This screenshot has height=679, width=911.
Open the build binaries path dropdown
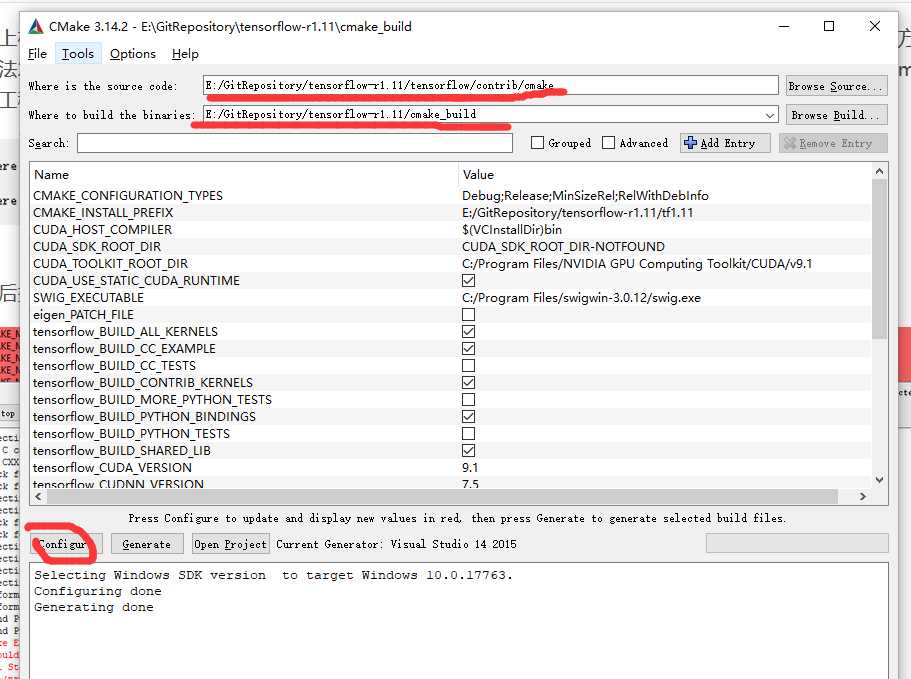(x=770, y=115)
